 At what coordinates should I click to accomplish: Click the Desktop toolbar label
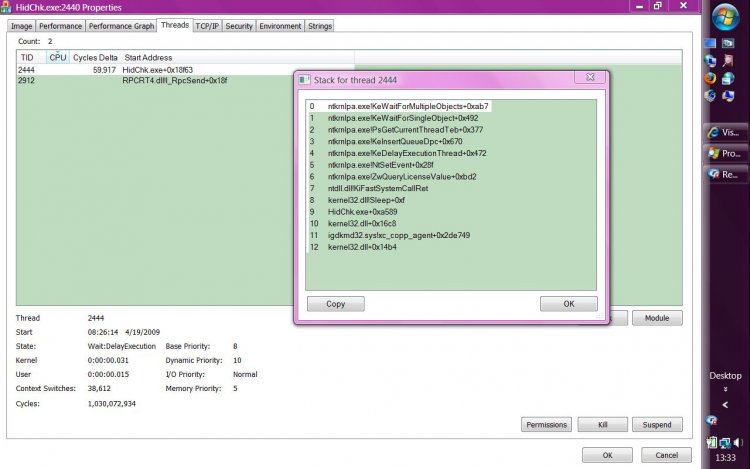click(725, 376)
